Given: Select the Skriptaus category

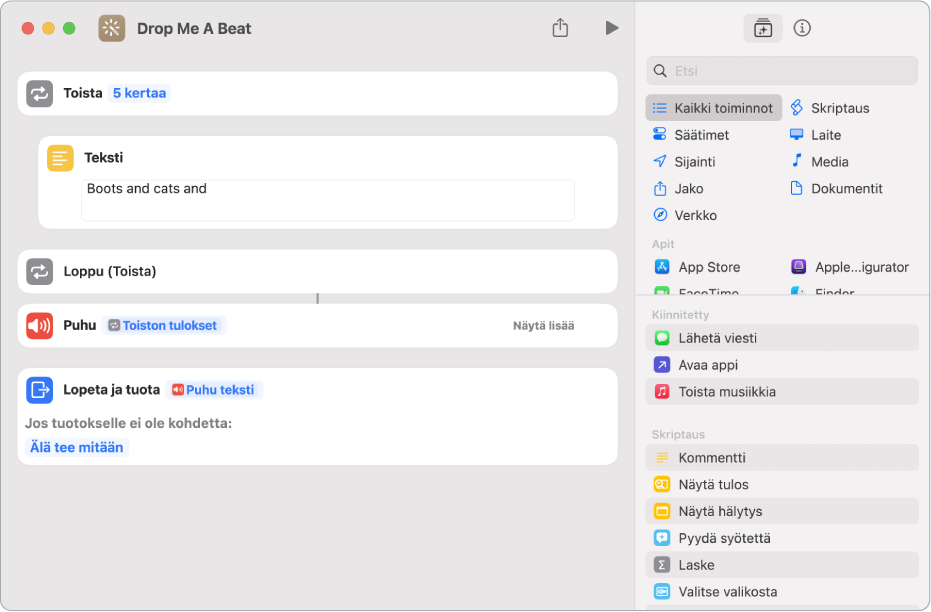Looking at the screenshot, I should coord(829,108).
